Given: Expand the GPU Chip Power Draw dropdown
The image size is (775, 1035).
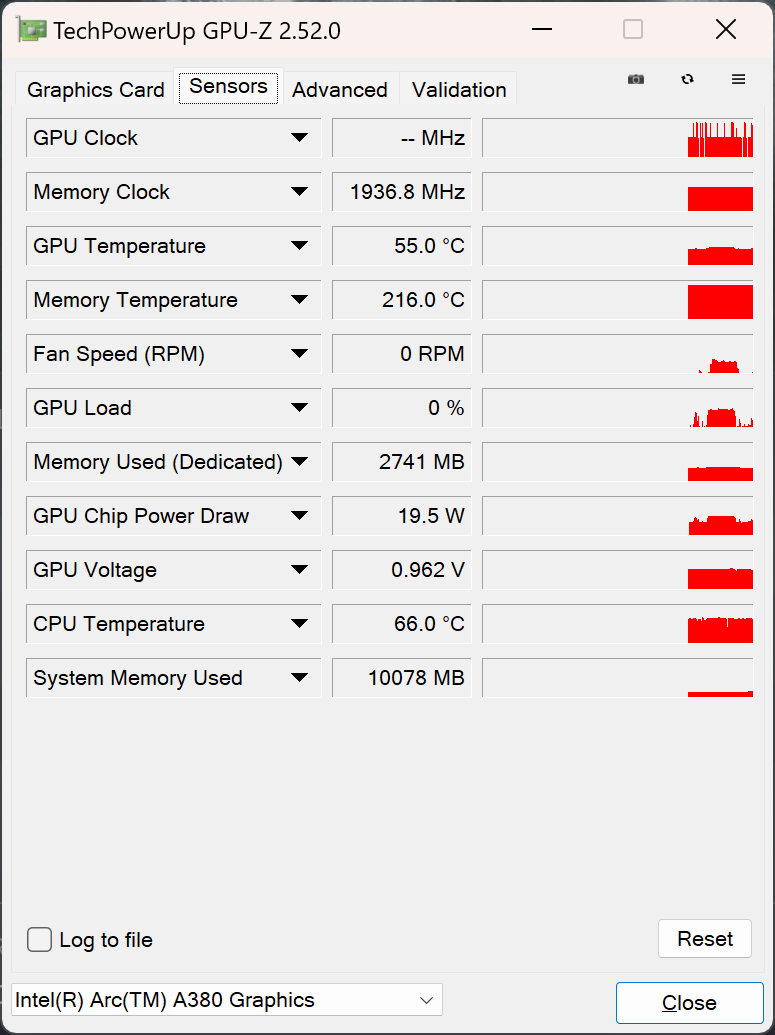Looking at the screenshot, I should [299, 516].
